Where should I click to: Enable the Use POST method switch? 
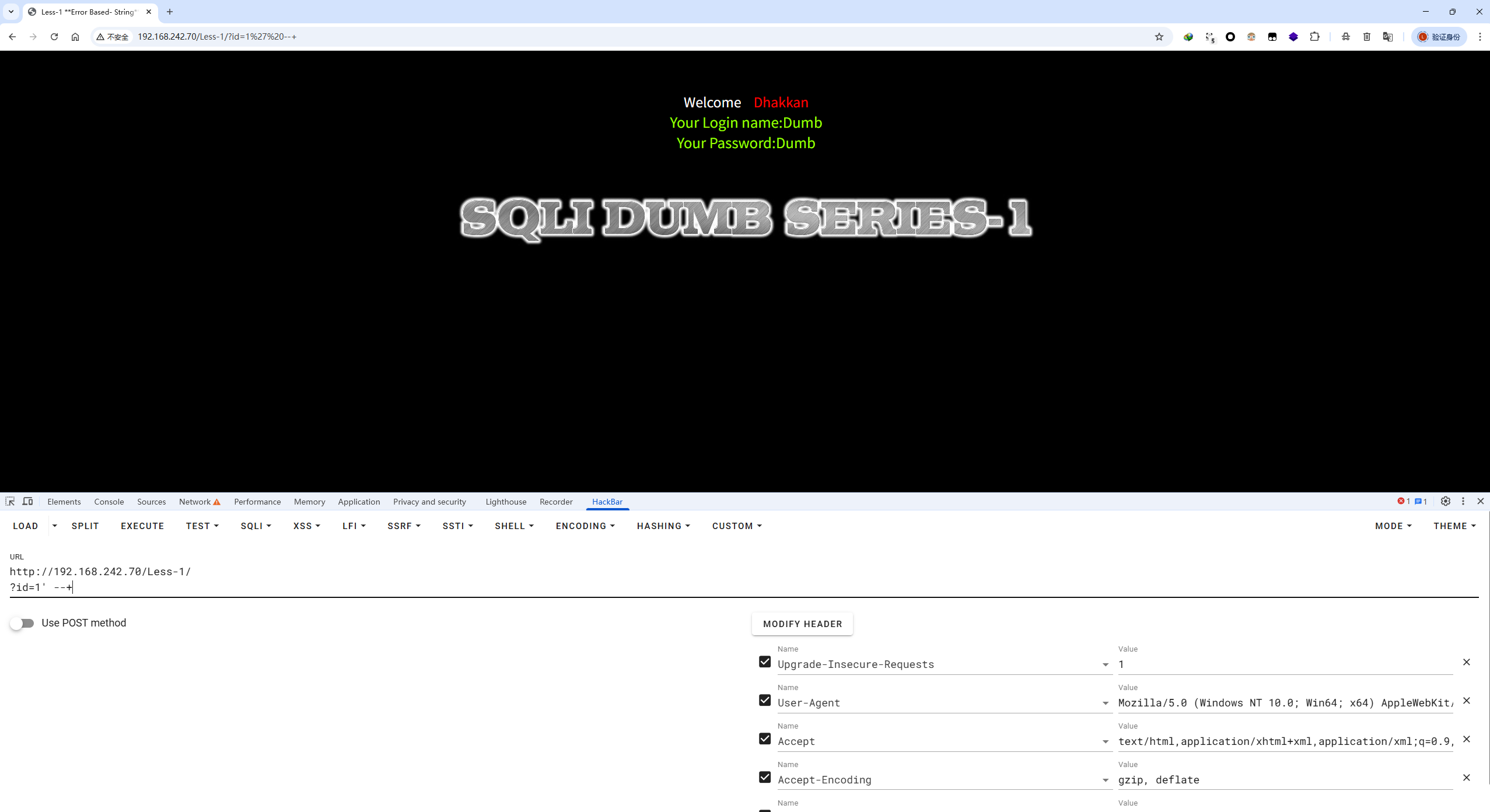tap(22, 623)
